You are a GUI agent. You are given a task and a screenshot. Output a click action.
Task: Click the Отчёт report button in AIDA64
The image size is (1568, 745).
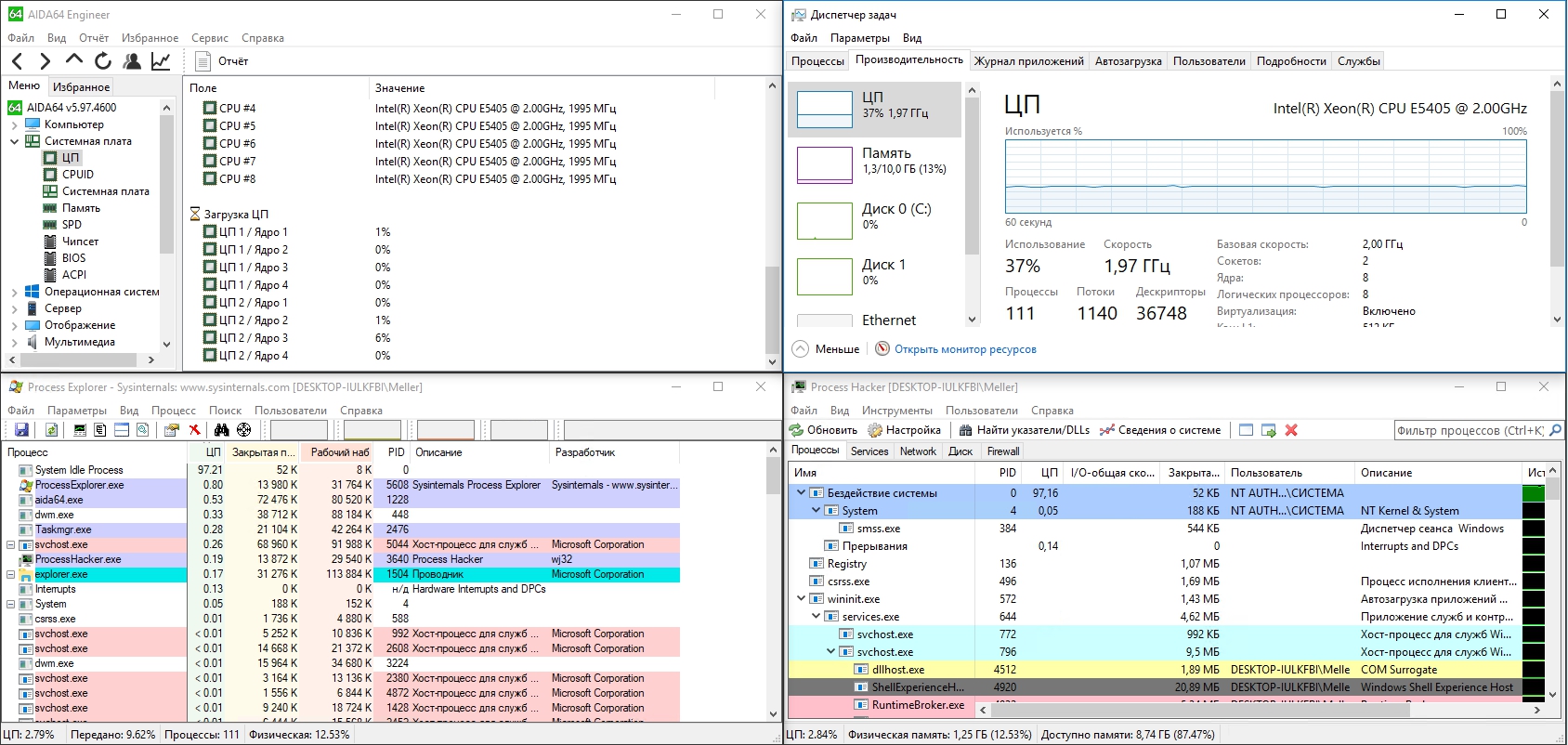pos(222,61)
